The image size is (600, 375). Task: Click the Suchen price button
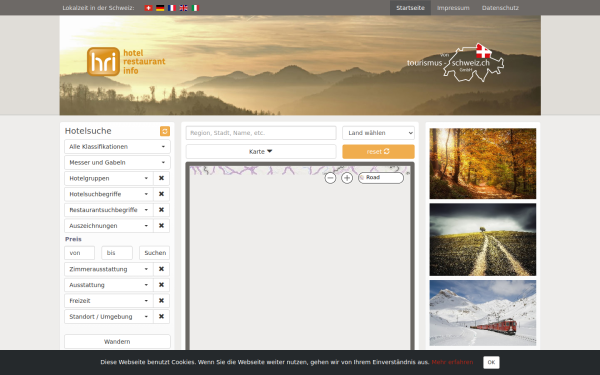pyautogui.click(x=155, y=253)
